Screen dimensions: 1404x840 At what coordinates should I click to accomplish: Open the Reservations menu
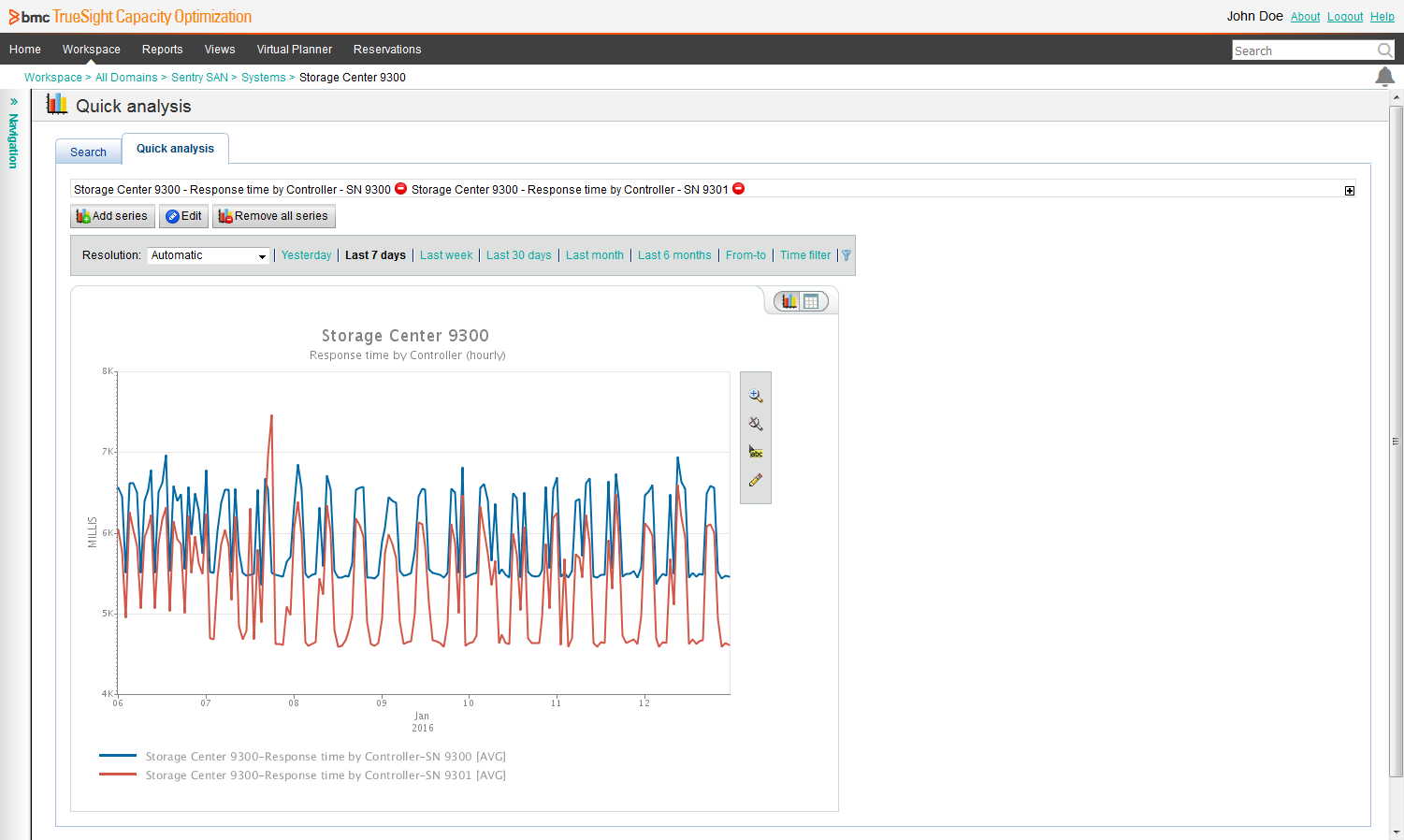(387, 50)
